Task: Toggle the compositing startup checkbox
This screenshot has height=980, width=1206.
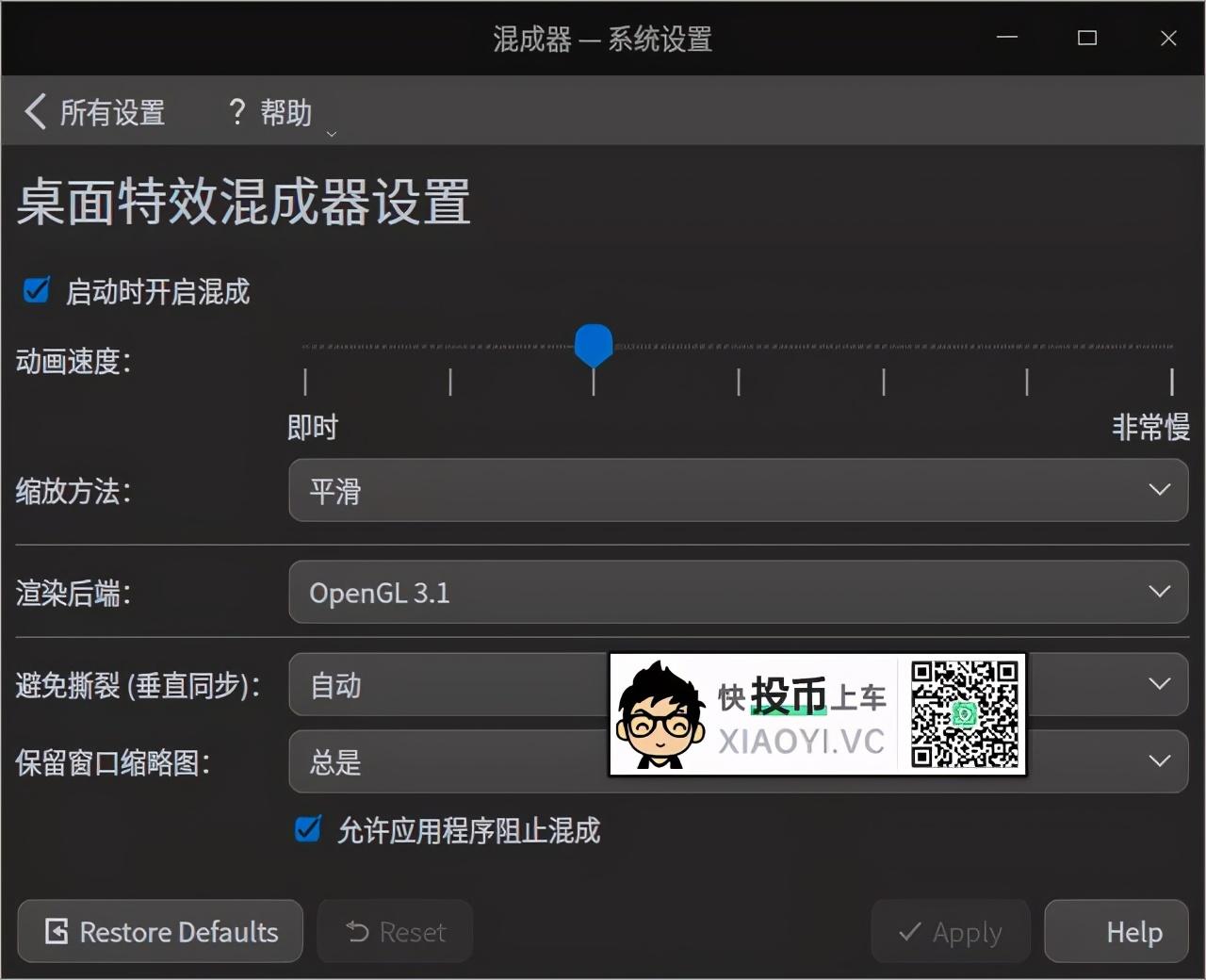Action: (36, 290)
